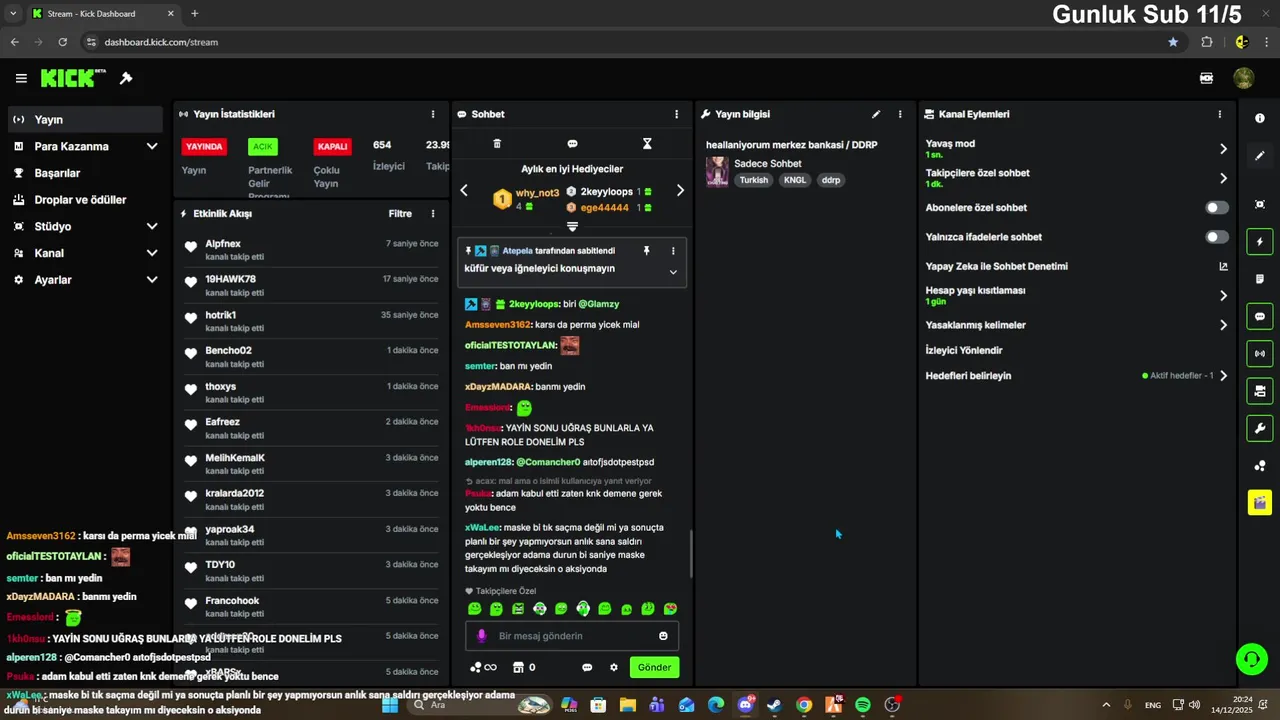The image size is (1280, 720).
Task: Open Kanal Eylemleri panel menu
Action: point(1219,114)
